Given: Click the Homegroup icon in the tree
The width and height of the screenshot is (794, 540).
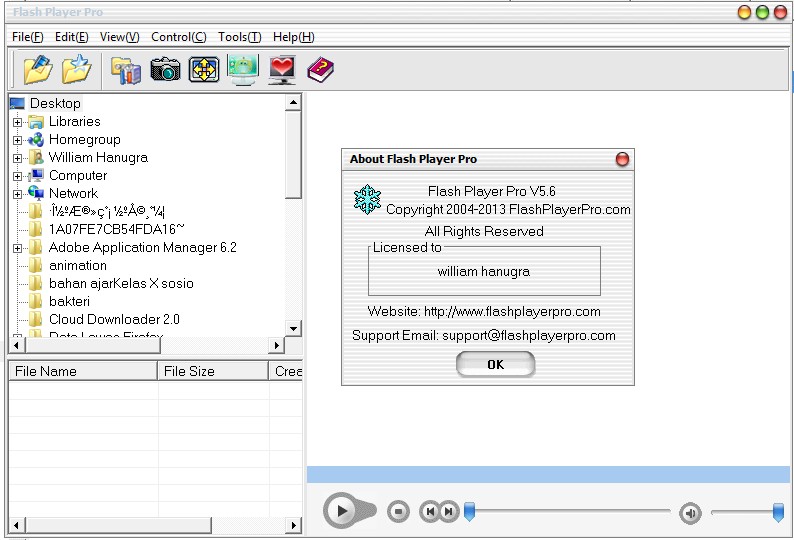Looking at the screenshot, I should click(36, 140).
